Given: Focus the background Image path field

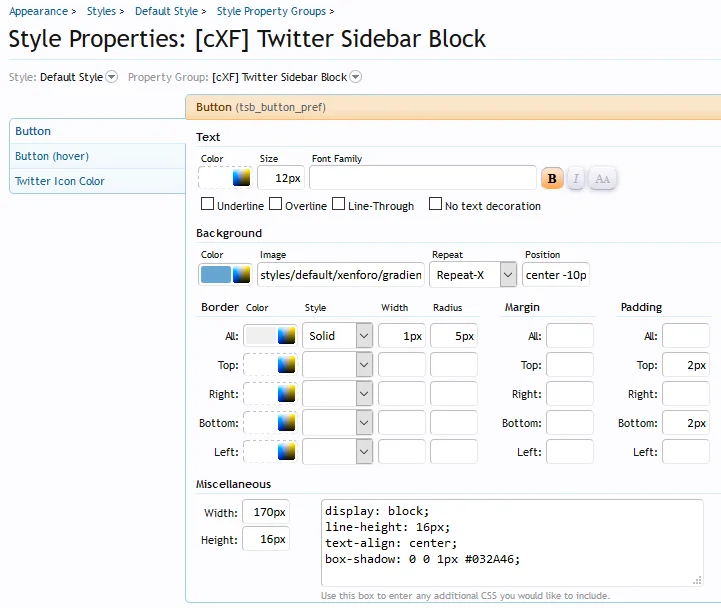Looking at the screenshot, I should click(x=341, y=275).
